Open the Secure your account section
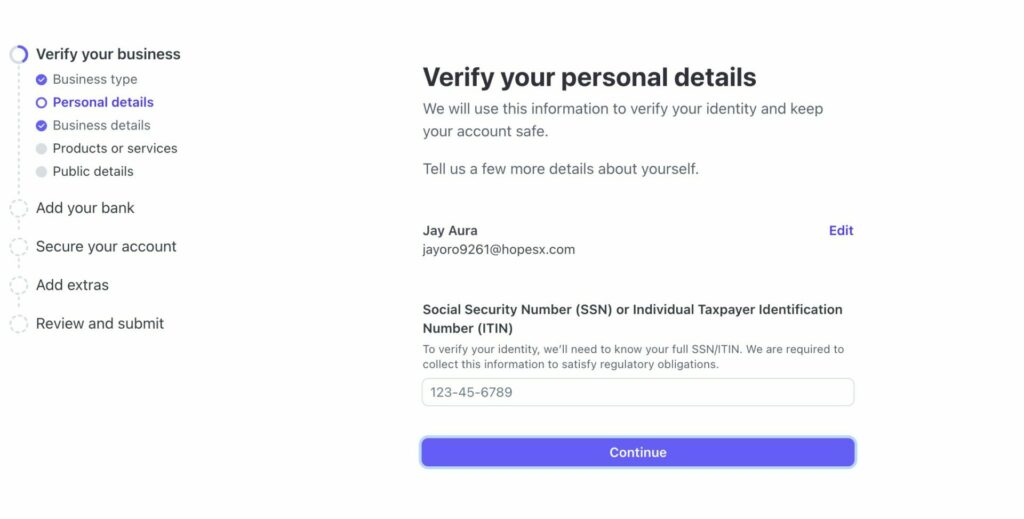1024x519 pixels. [x=106, y=247]
